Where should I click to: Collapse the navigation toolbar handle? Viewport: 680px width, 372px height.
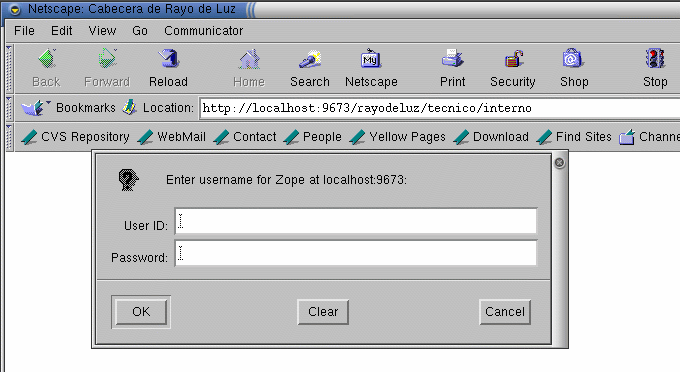tap(9, 69)
